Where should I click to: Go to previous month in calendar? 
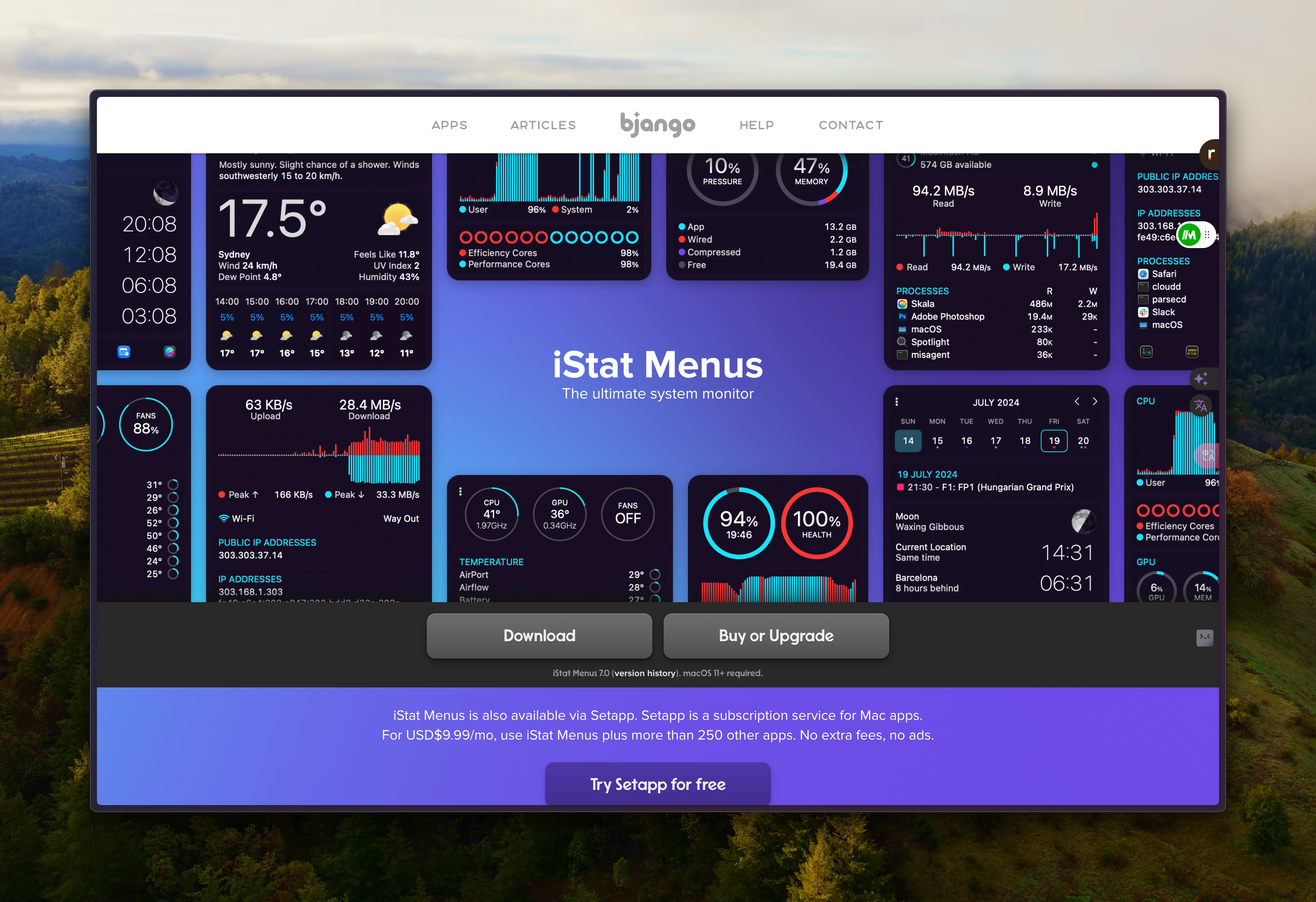pyautogui.click(x=1076, y=401)
